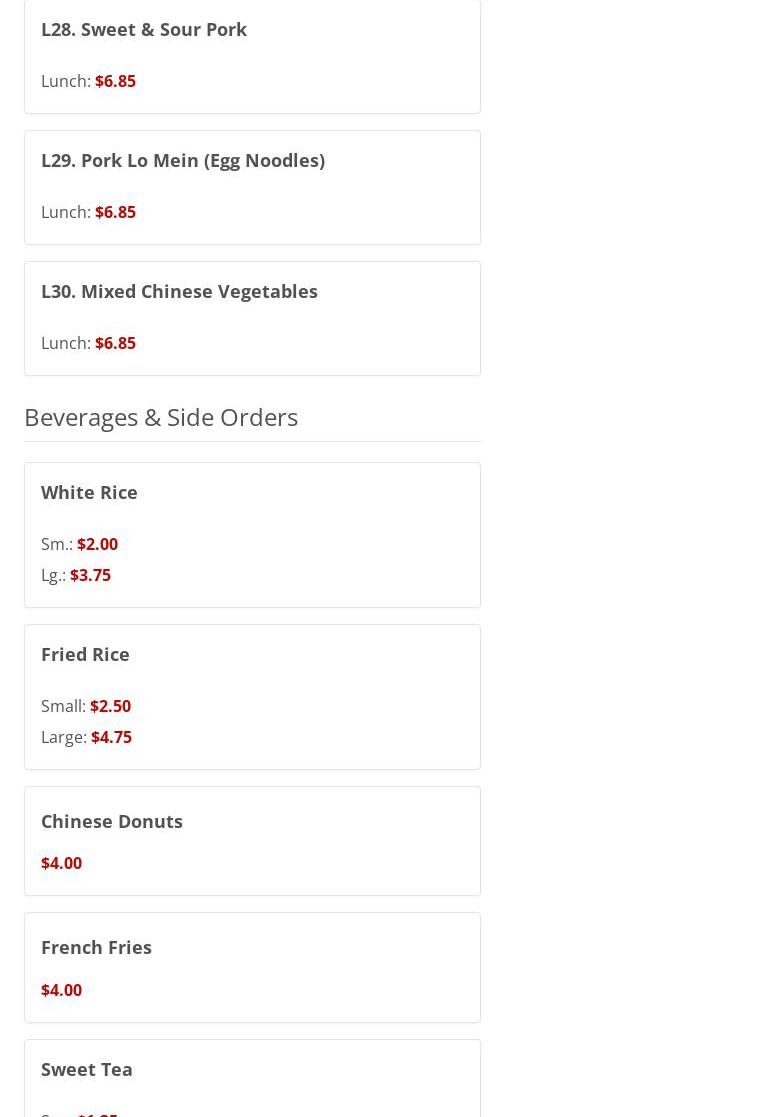Open the French Fries menu item

(x=96, y=947)
